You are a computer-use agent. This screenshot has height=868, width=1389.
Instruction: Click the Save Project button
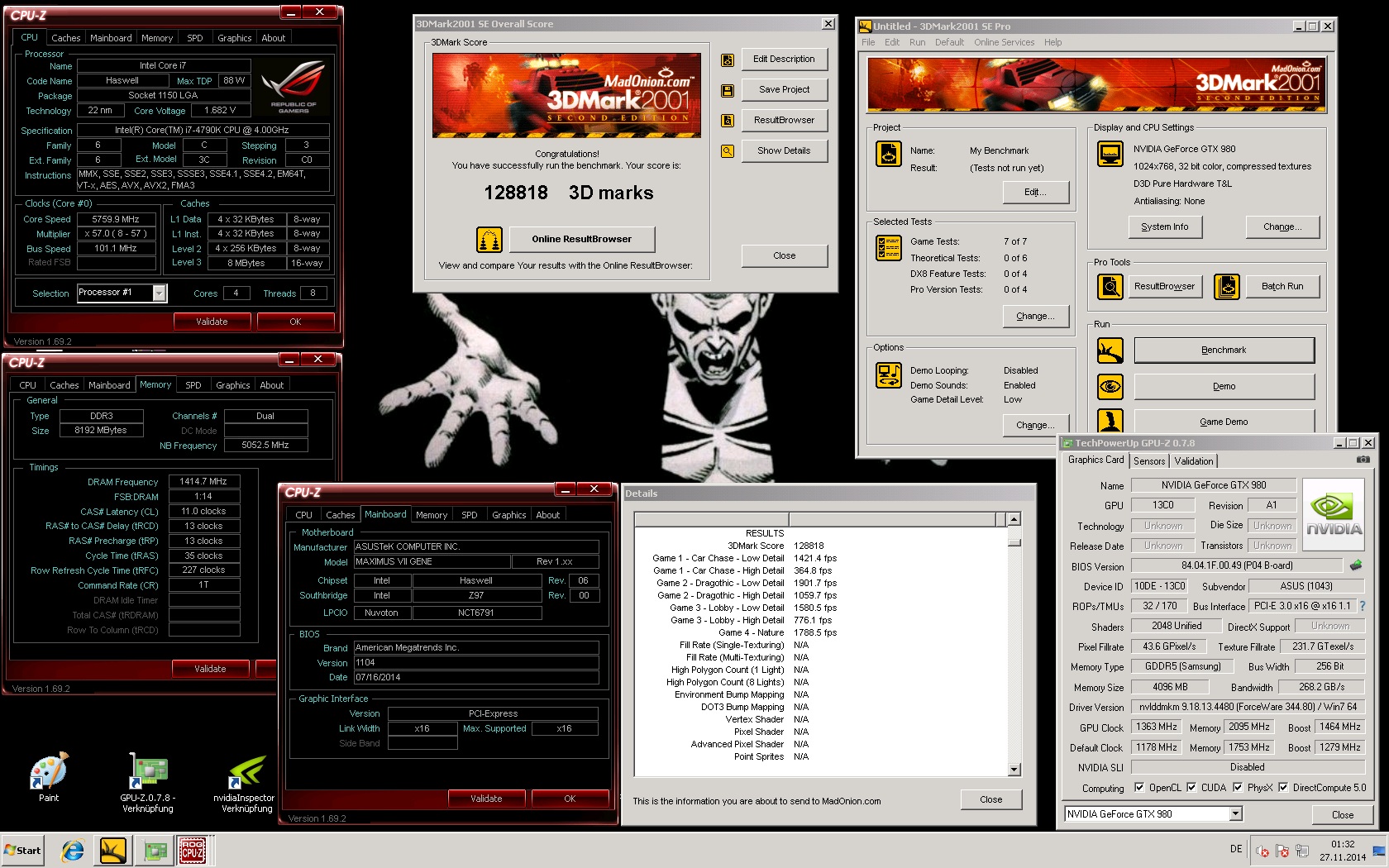[x=784, y=90]
